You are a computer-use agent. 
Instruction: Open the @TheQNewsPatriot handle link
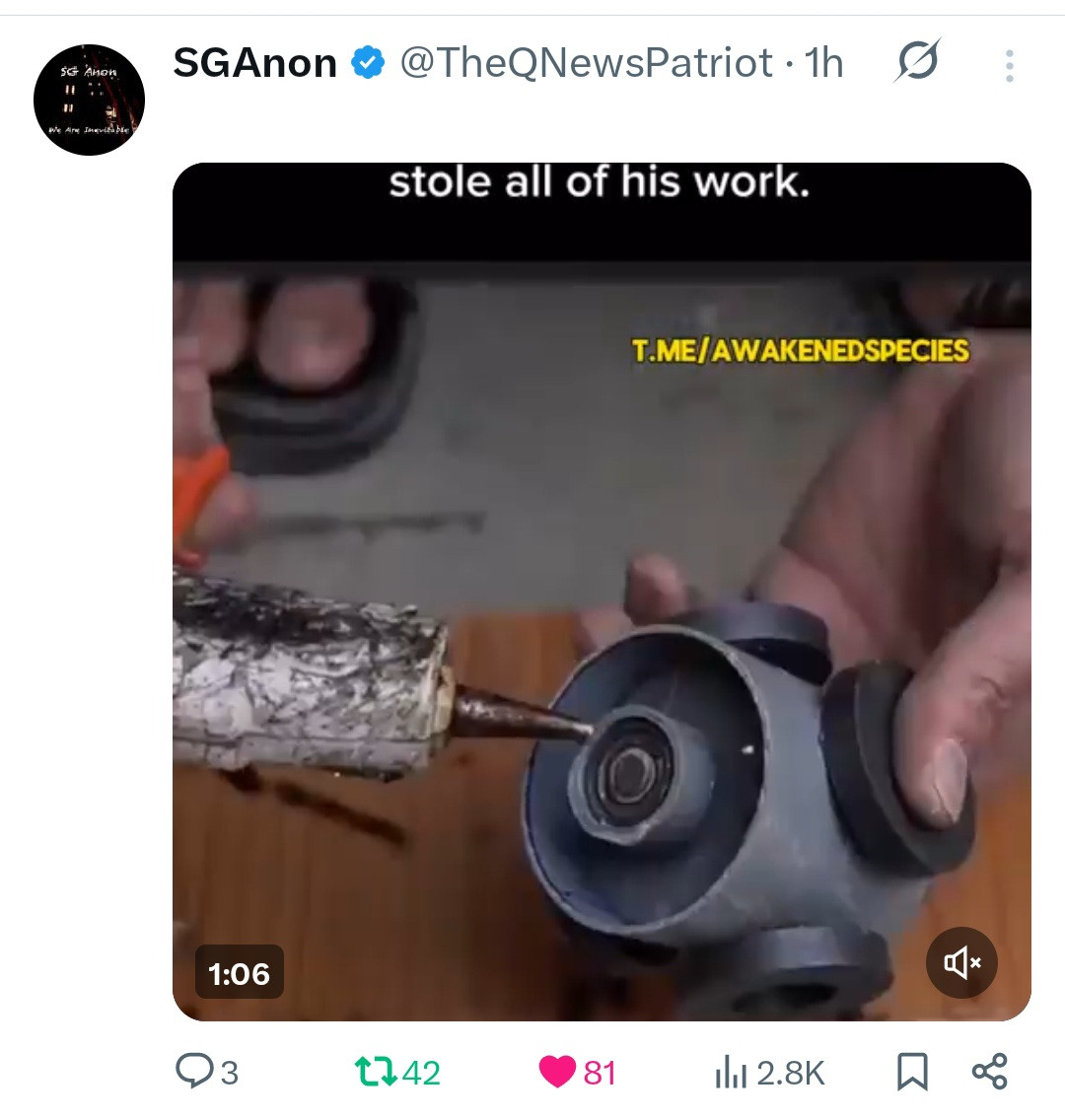pos(586,63)
